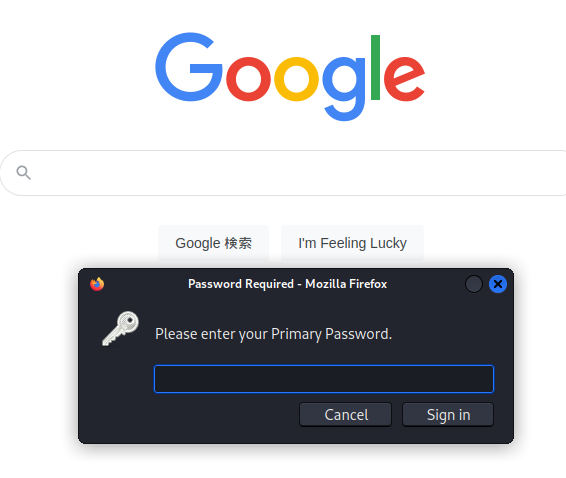
Task: Click the I'm Feeling Lucky button
Action: coord(352,243)
